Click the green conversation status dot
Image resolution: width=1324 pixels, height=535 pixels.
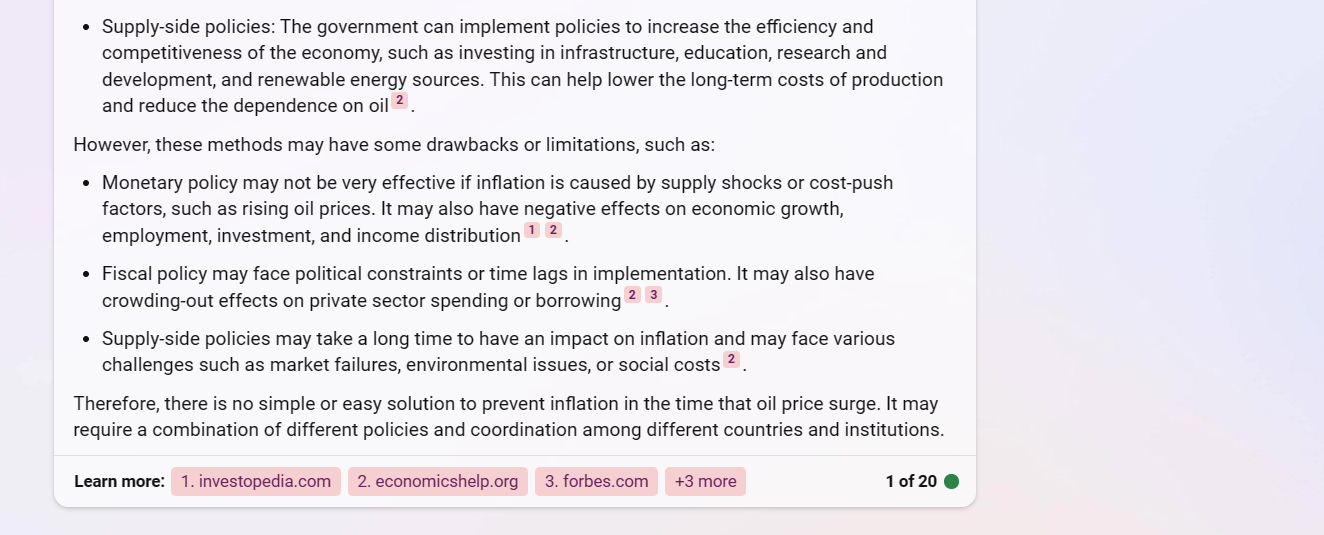pyautogui.click(x=951, y=482)
